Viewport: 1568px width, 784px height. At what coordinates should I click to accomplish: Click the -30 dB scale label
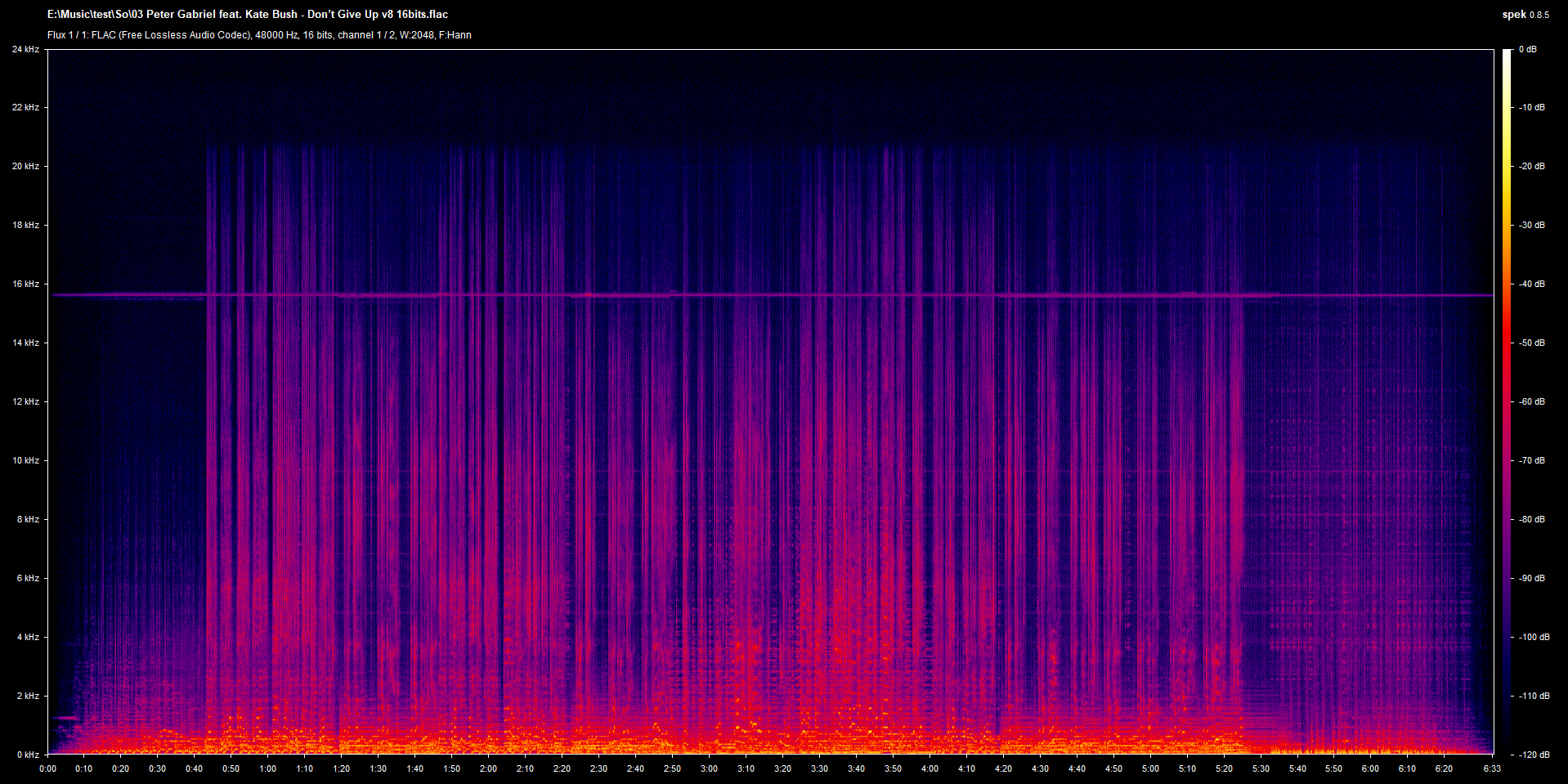click(1531, 226)
